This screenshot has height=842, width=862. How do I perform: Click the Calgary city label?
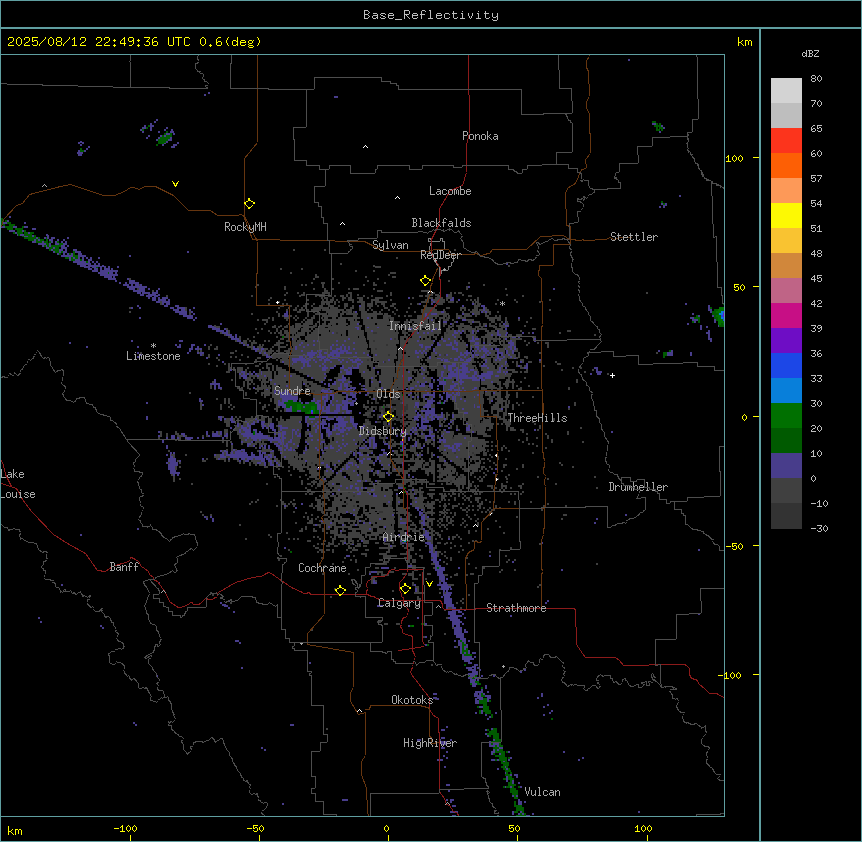coord(399,603)
